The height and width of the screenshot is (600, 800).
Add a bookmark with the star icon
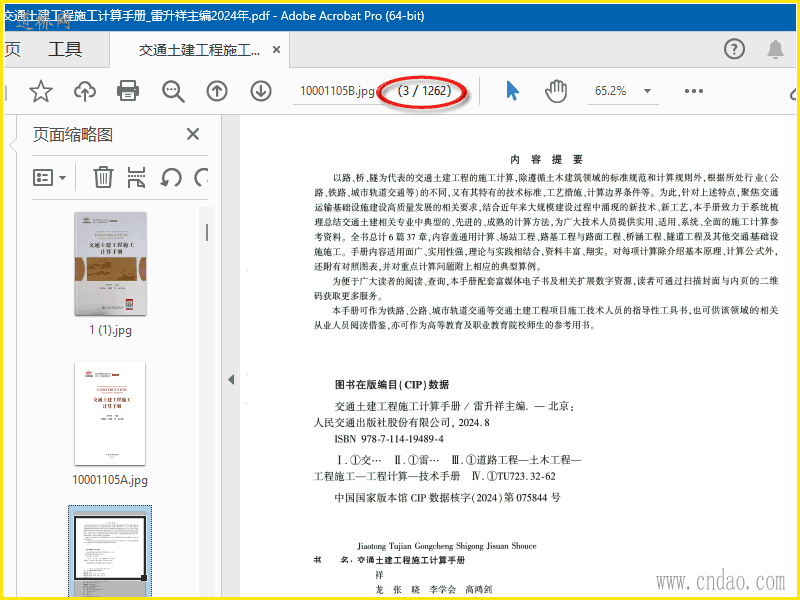[41, 91]
